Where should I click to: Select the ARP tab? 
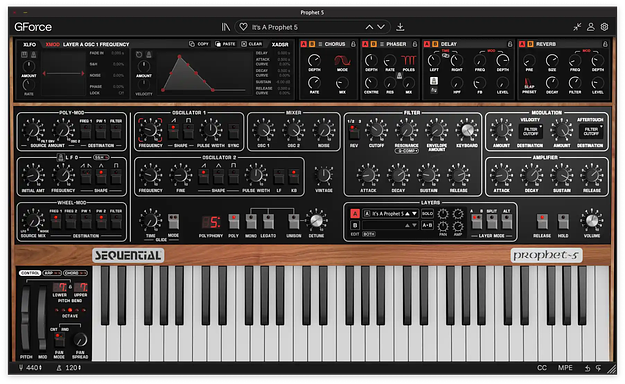(x=52, y=273)
